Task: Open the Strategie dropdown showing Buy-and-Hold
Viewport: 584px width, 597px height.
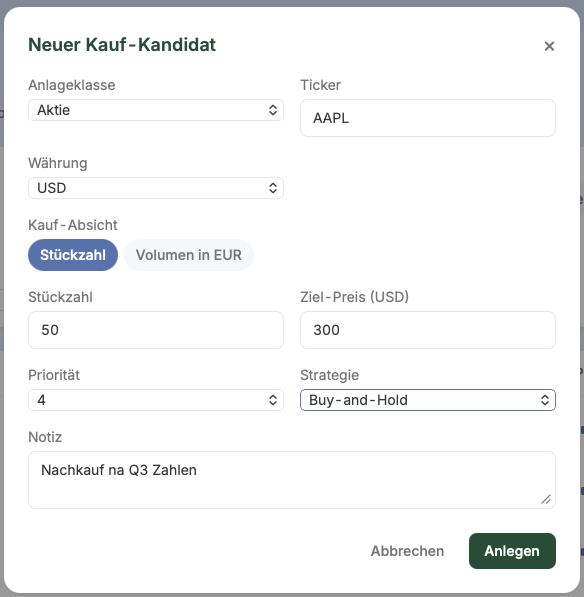Action: 428,400
